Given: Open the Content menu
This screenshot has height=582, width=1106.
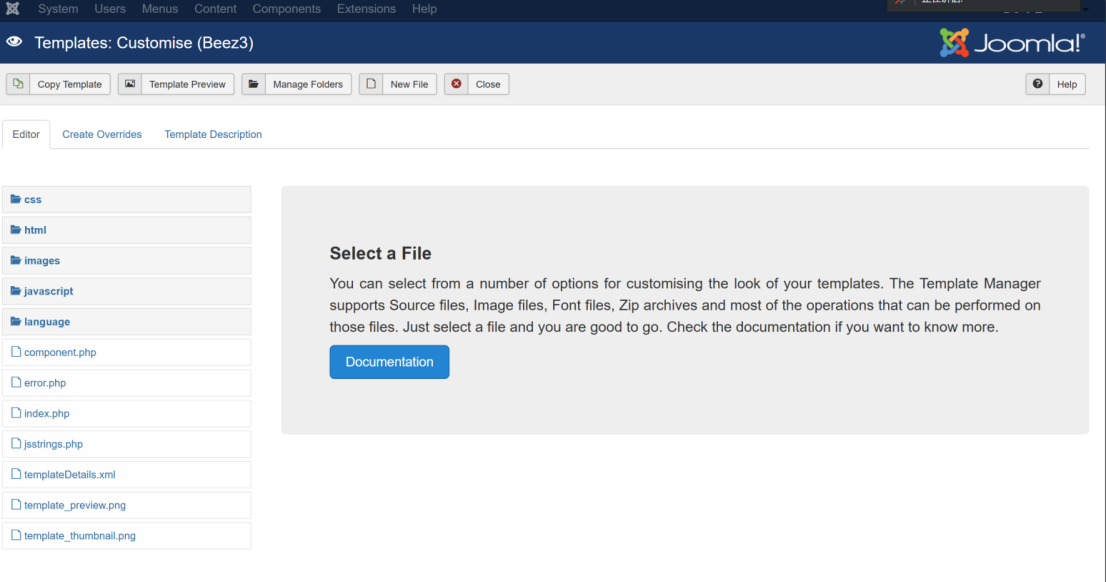Looking at the screenshot, I should [215, 9].
